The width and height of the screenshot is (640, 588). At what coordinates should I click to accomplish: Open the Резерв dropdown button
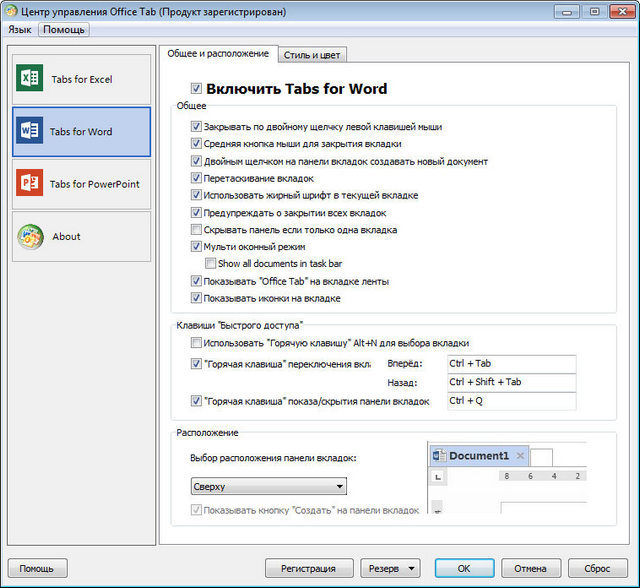[x=390, y=568]
